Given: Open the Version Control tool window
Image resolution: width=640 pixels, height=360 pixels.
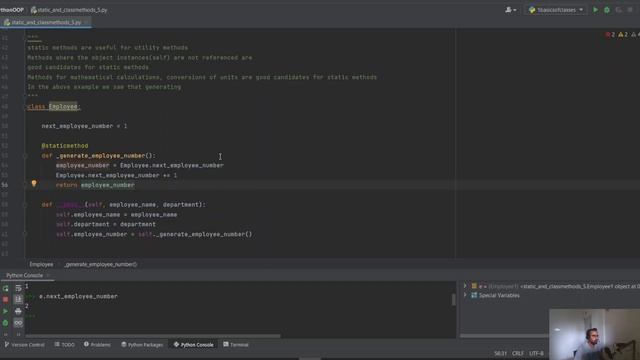Looking at the screenshot, I should click(x=24, y=345).
